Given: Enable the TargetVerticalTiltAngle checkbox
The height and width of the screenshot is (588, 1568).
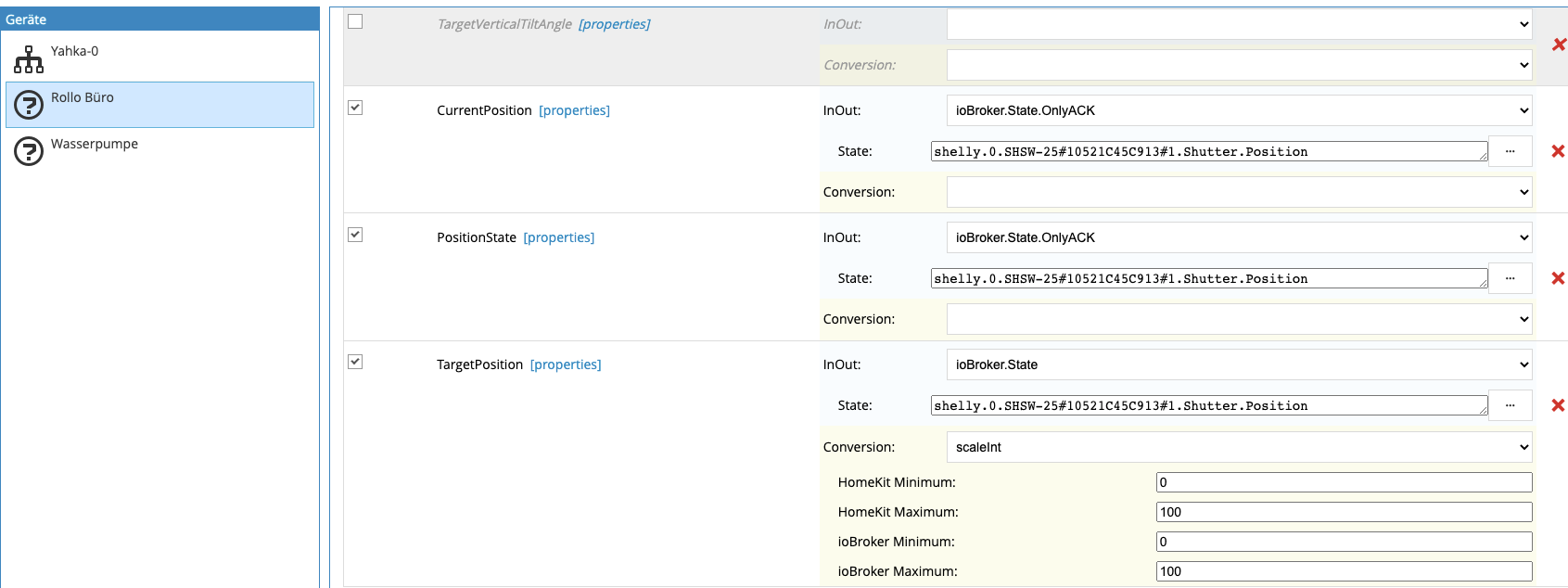Looking at the screenshot, I should click(x=355, y=21).
